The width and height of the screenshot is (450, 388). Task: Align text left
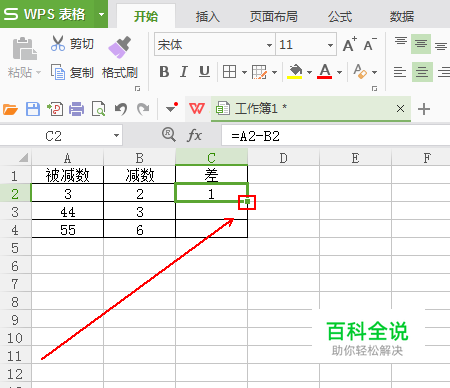click(x=400, y=72)
